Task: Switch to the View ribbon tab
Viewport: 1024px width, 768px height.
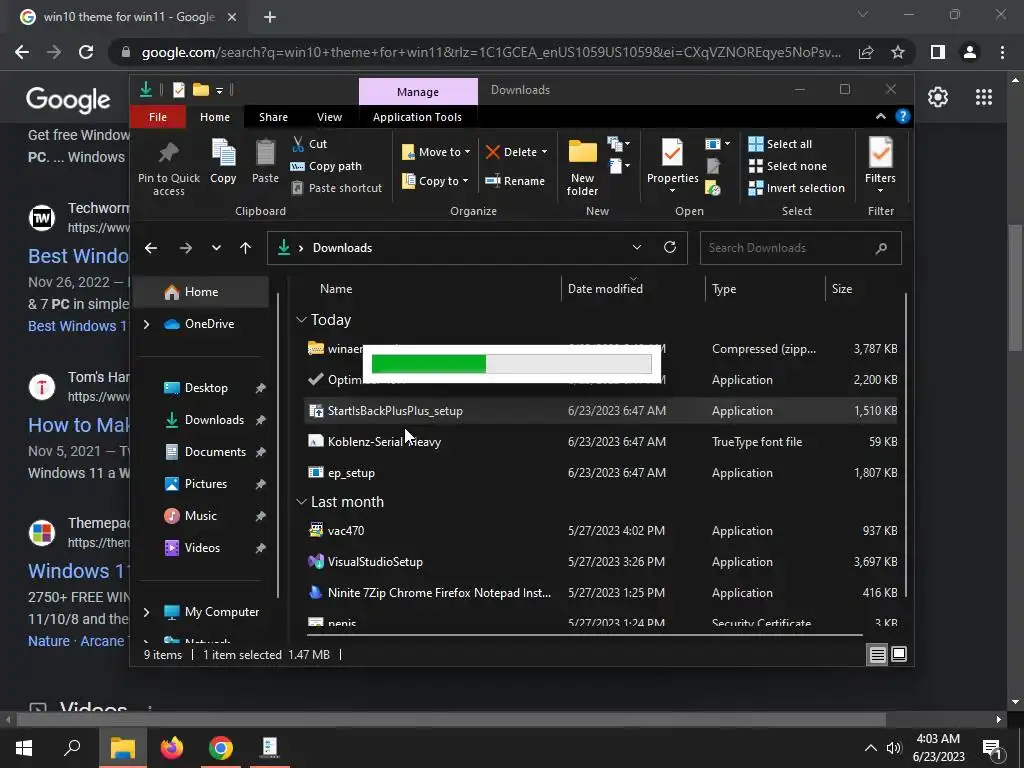Action: coord(329,117)
